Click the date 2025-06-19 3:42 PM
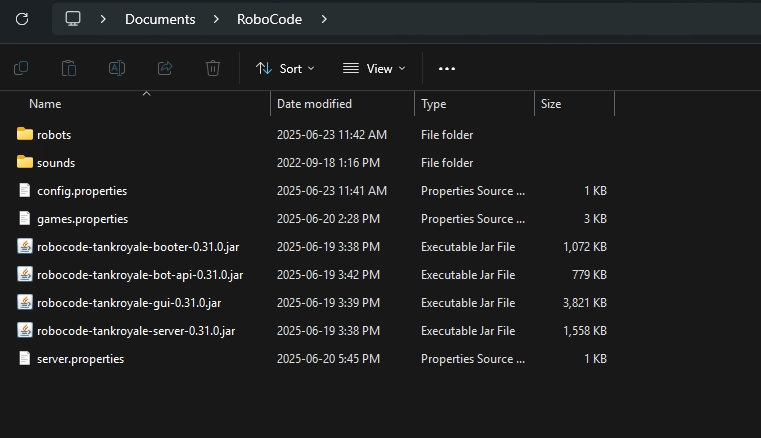 tap(328, 275)
